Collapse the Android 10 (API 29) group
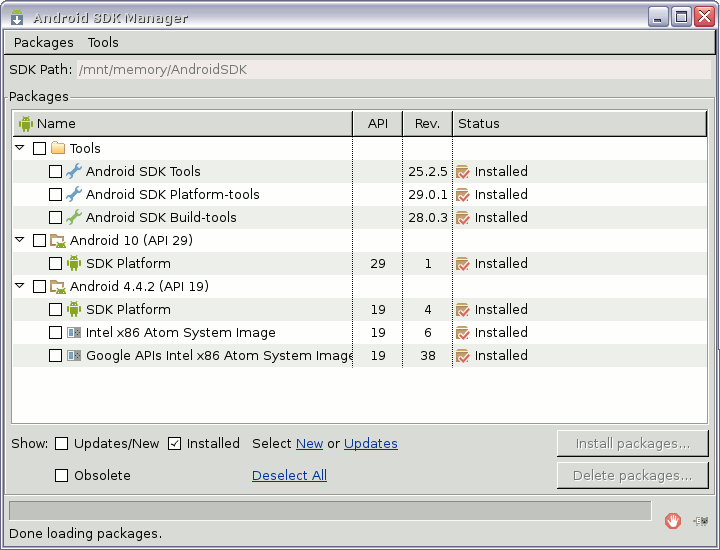The width and height of the screenshot is (720, 550). (20, 240)
